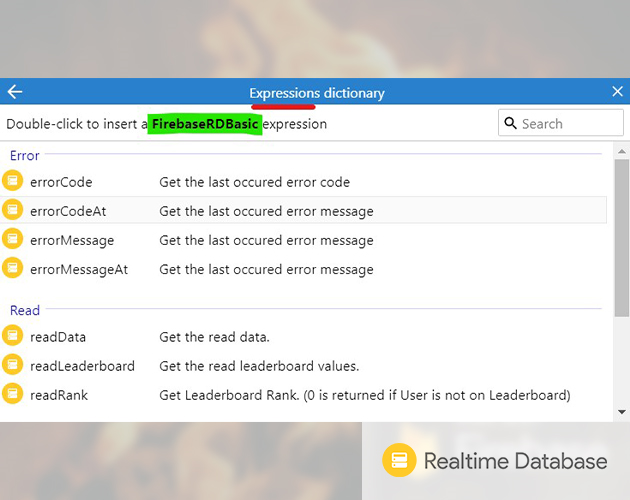Click the readLeaderboard expression icon

(x=12, y=365)
